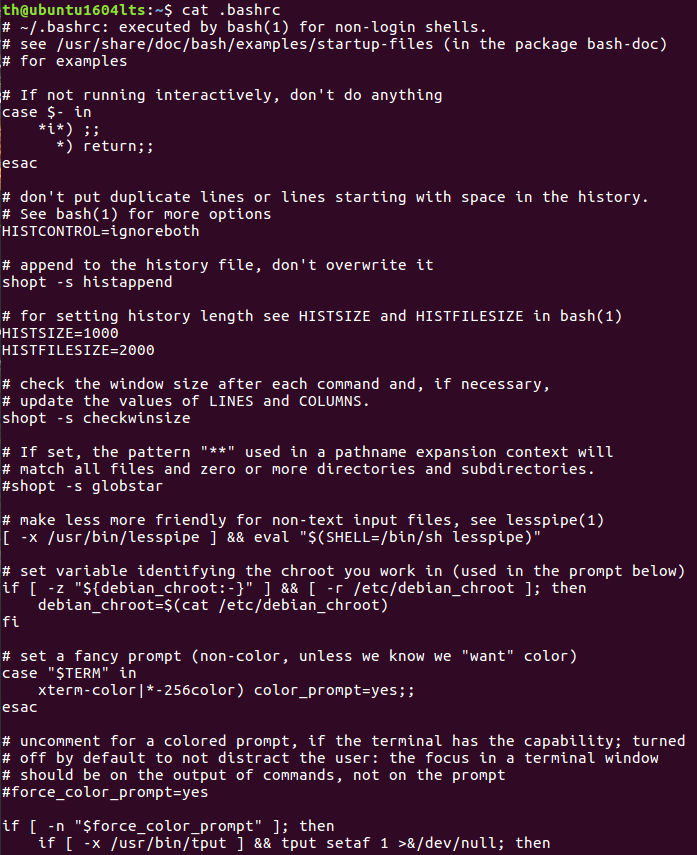Click the 'shopt -s histappend' line
This screenshot has height=855, width=697.
point(87,282)
